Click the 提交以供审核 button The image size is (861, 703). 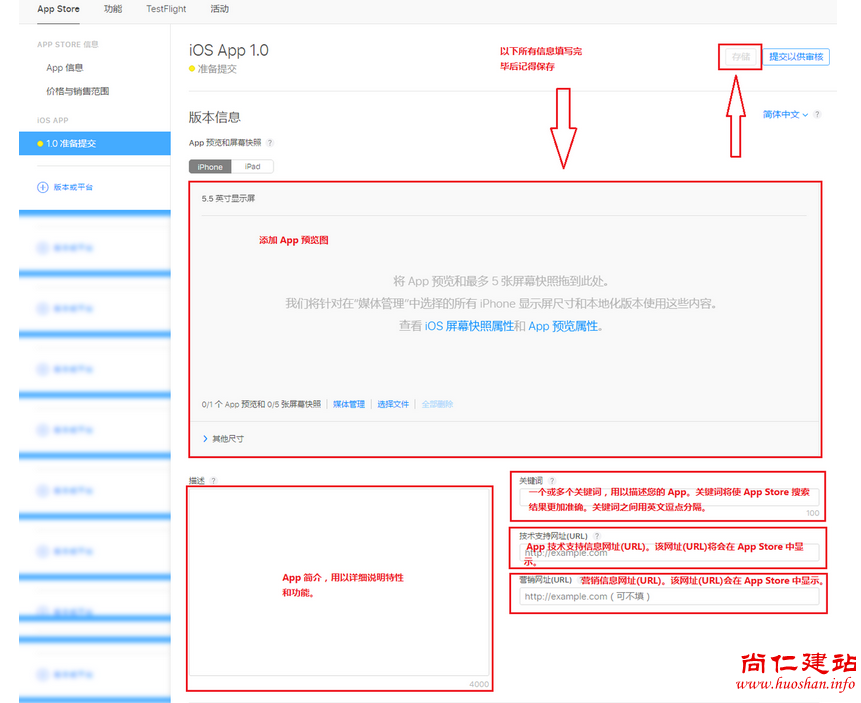796,57
